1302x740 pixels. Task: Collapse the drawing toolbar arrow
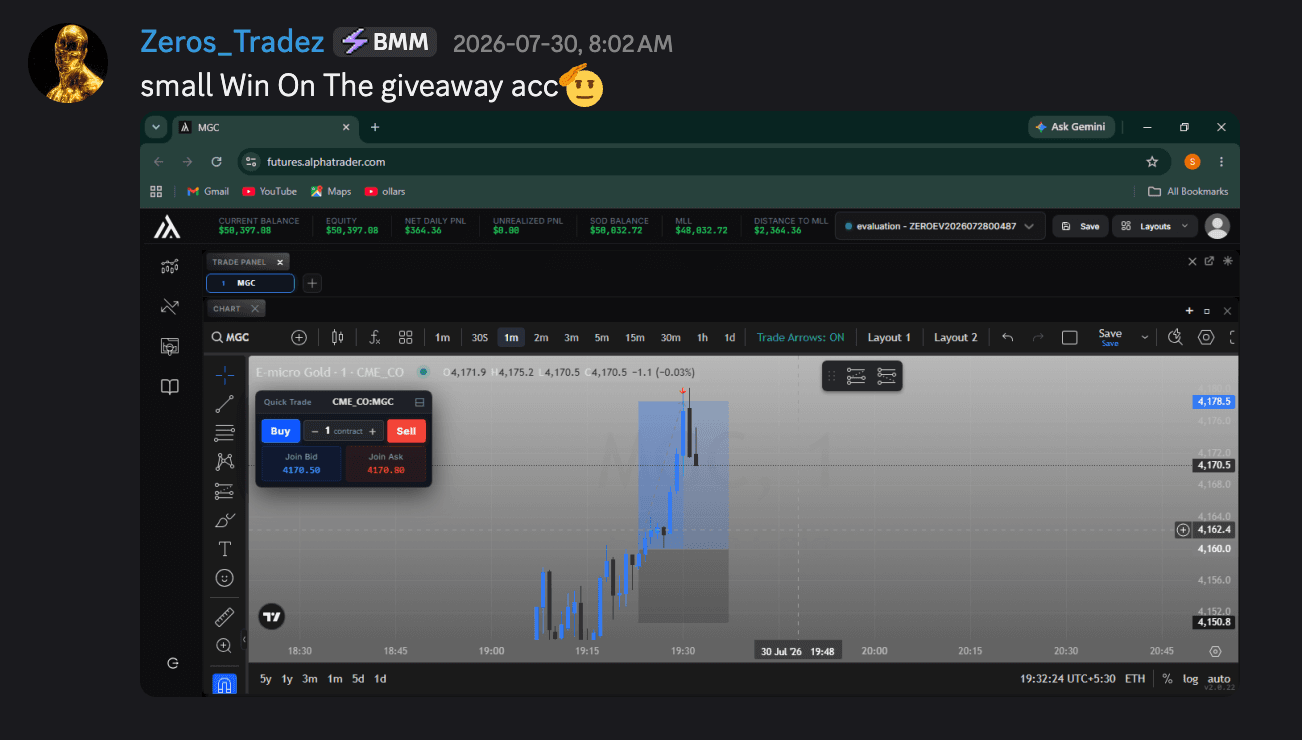244,640
